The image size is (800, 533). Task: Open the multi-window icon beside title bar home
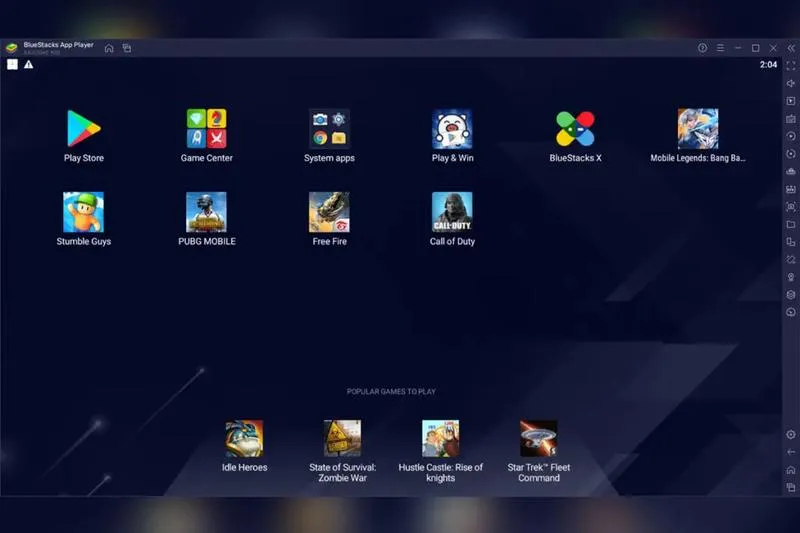pos(127,48)
